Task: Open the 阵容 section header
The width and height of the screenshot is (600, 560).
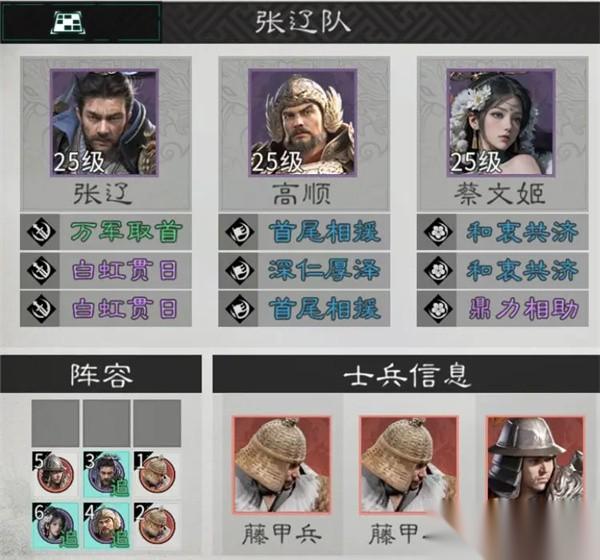Action: [101, 374]
